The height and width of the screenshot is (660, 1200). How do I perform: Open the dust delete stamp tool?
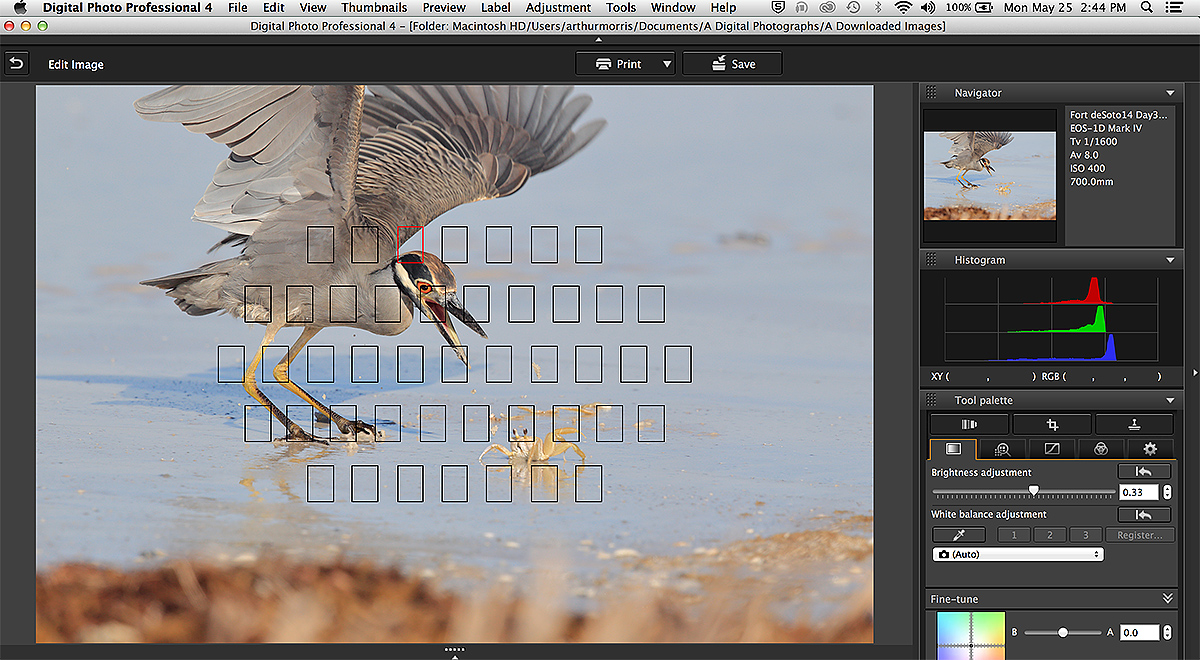pos(1134,424)
